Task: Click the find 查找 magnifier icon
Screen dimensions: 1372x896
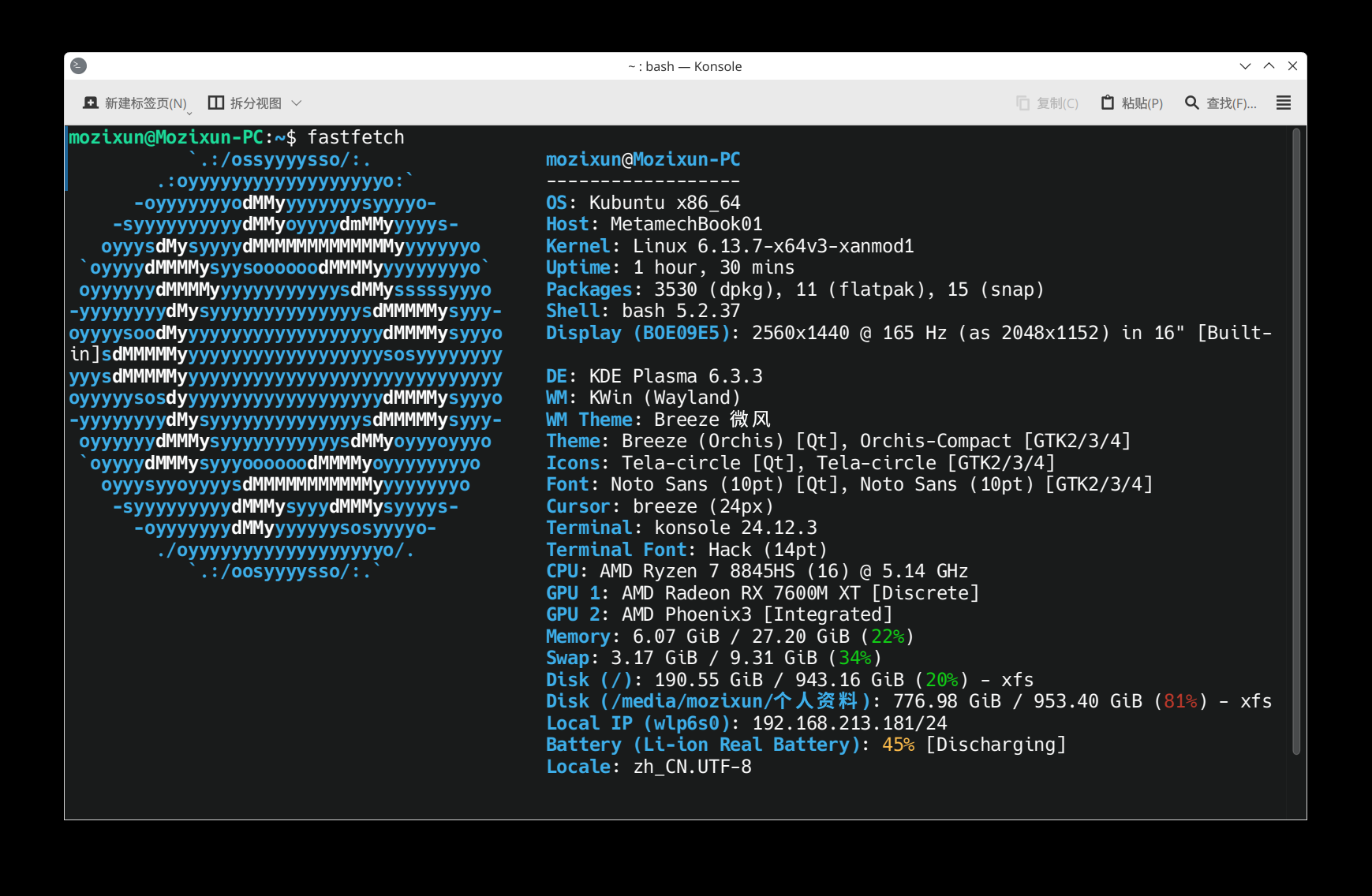Action: 1191,103
